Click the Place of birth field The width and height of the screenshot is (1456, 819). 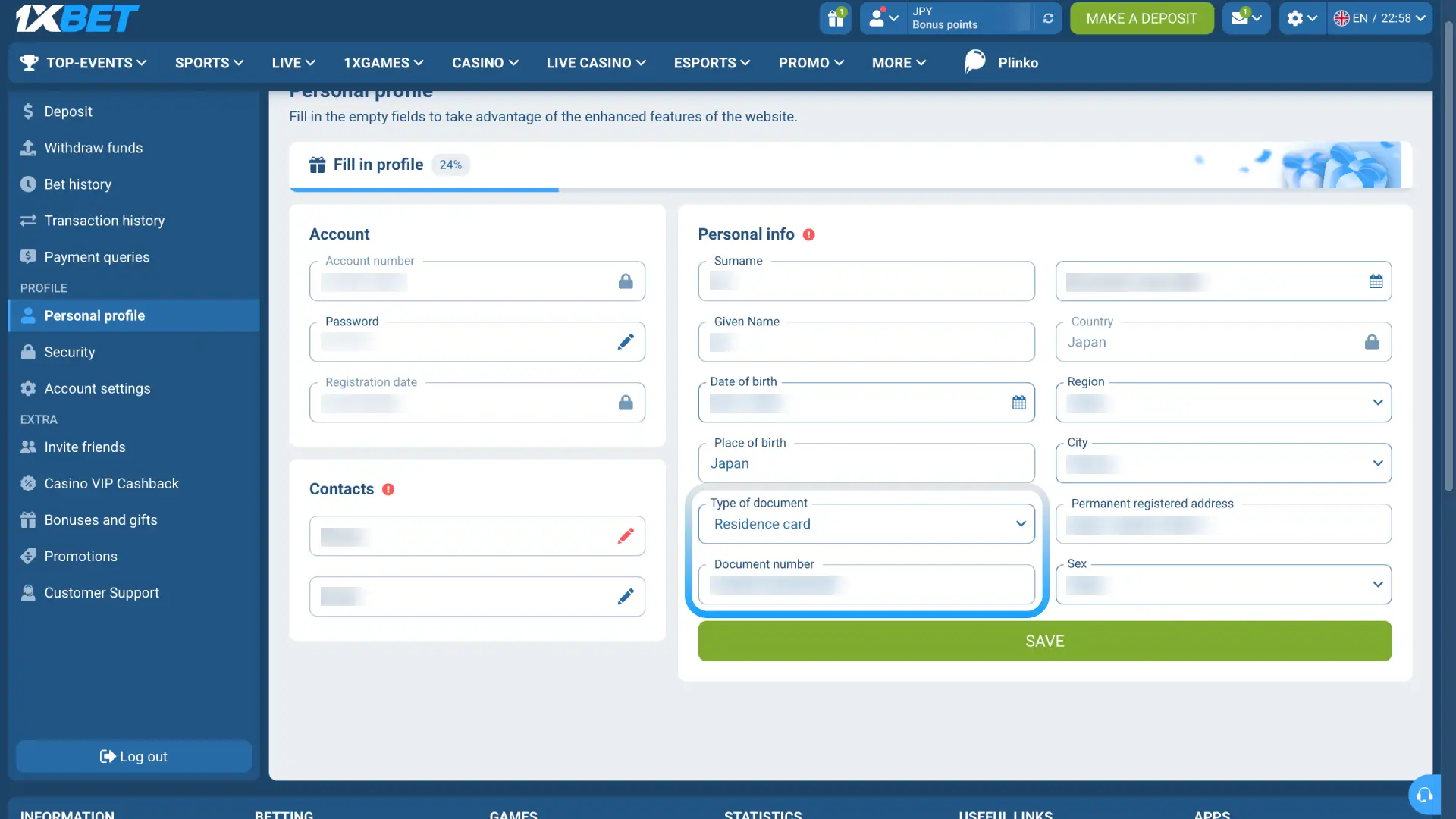pyautogui.click(x=866, y=463)
